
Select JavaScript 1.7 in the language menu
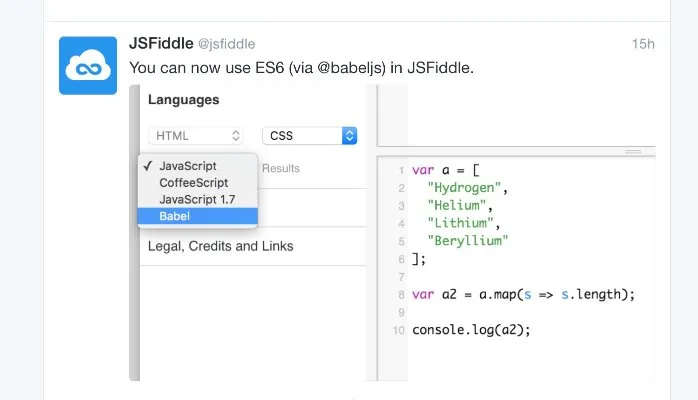tap(198, 199)
